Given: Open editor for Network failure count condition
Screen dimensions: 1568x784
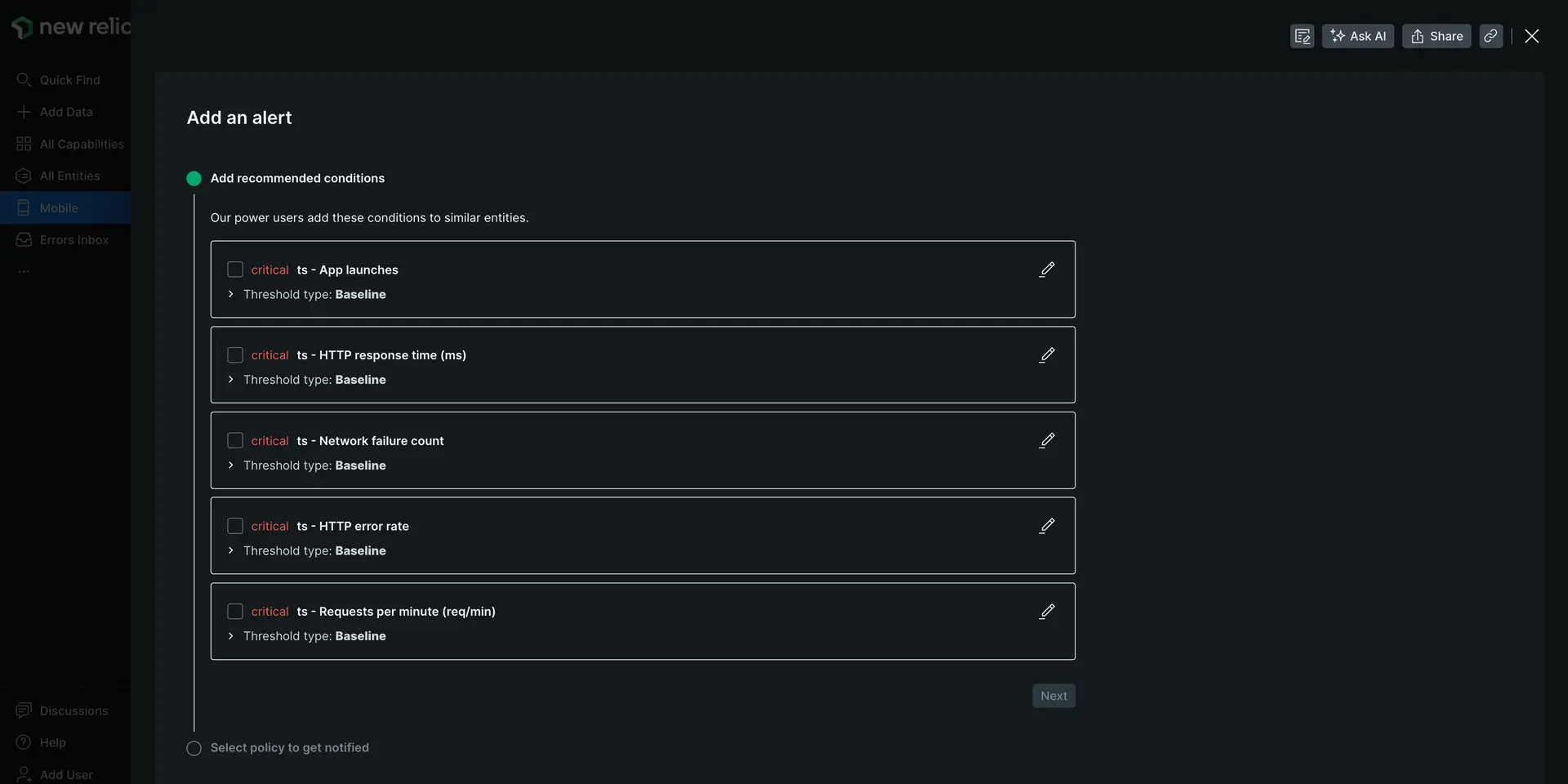Looking at the screenshot, I should click(x=1046, y=441).
